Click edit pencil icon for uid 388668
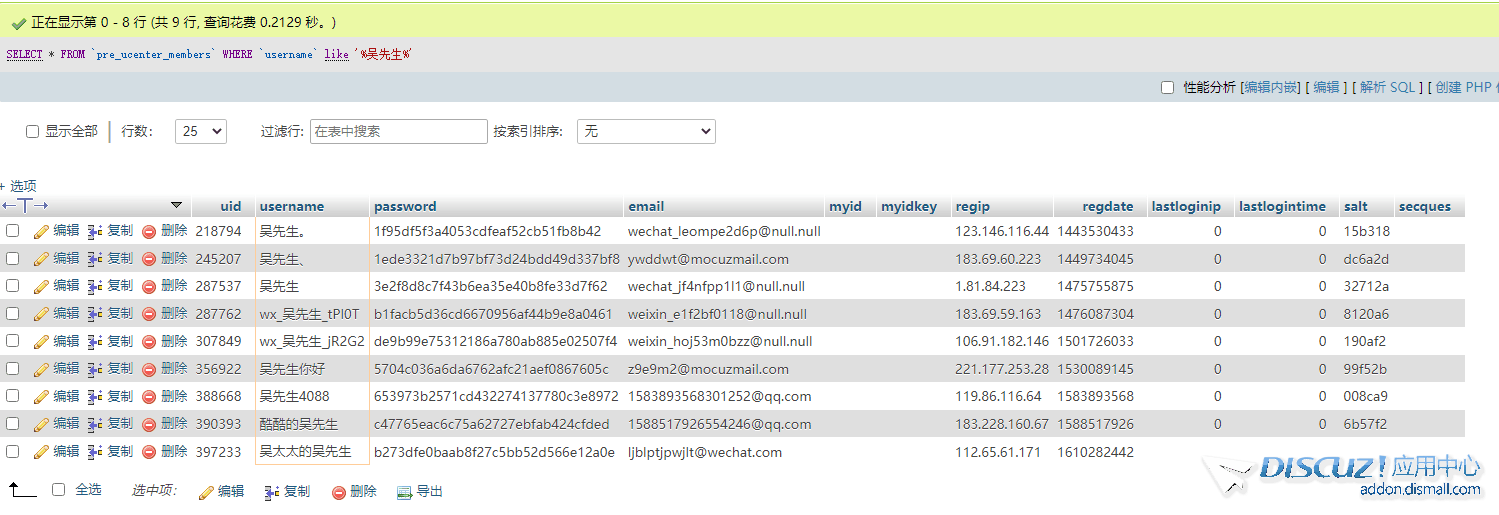Viewport: 1499px width, 515px height. pyautogui.click(x=41, y=397)
